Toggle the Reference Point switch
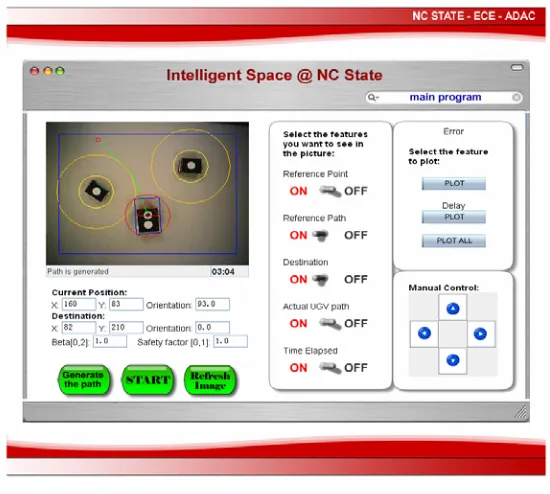The width and height of the screenshot is (550, 494). 330,191
